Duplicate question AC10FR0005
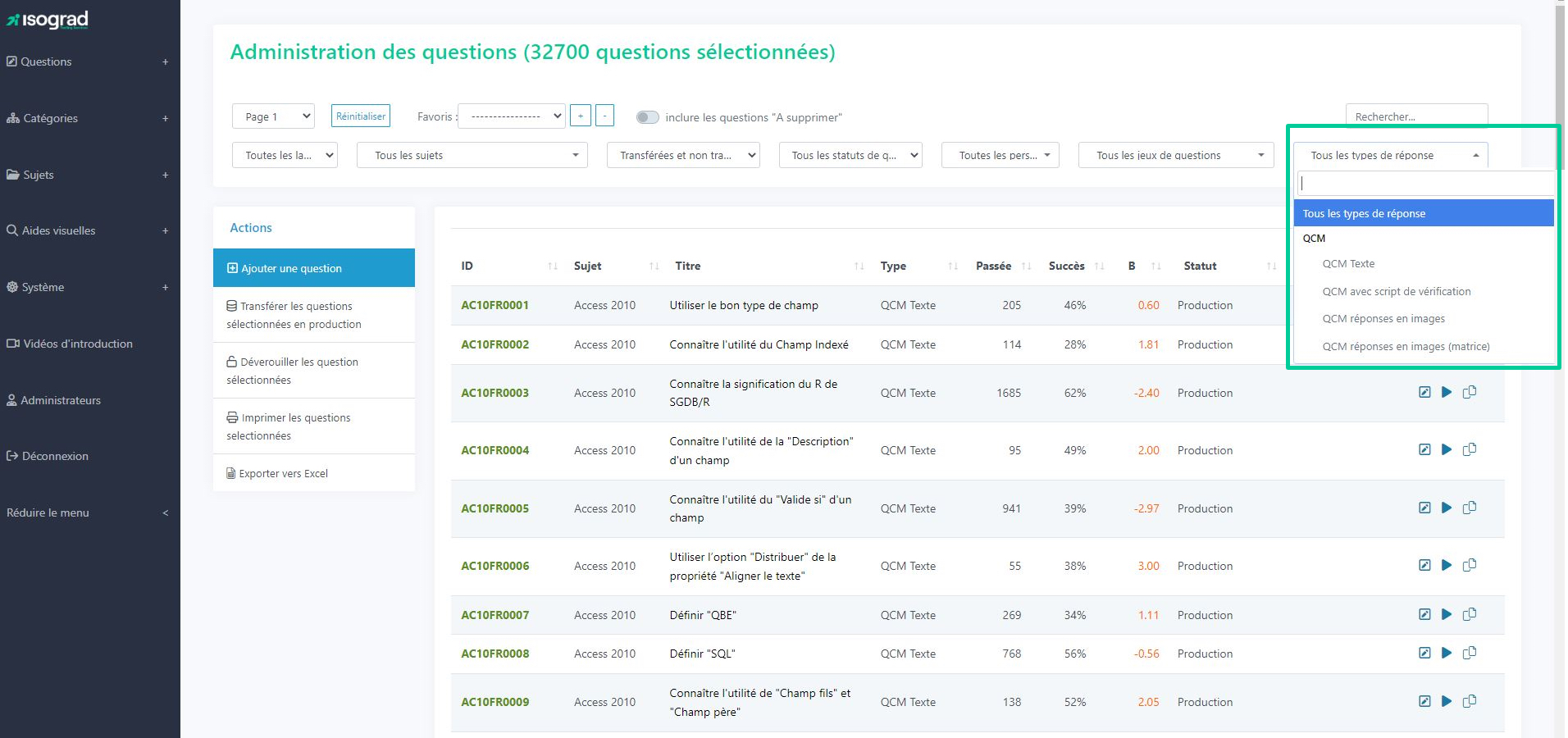Screen dimensions: 1568x738 click(x=1470, y=508)
